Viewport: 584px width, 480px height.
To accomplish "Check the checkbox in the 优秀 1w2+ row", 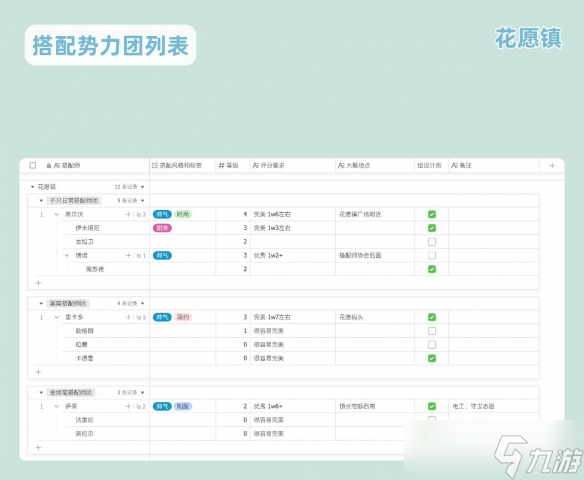I will pos(432,255).
